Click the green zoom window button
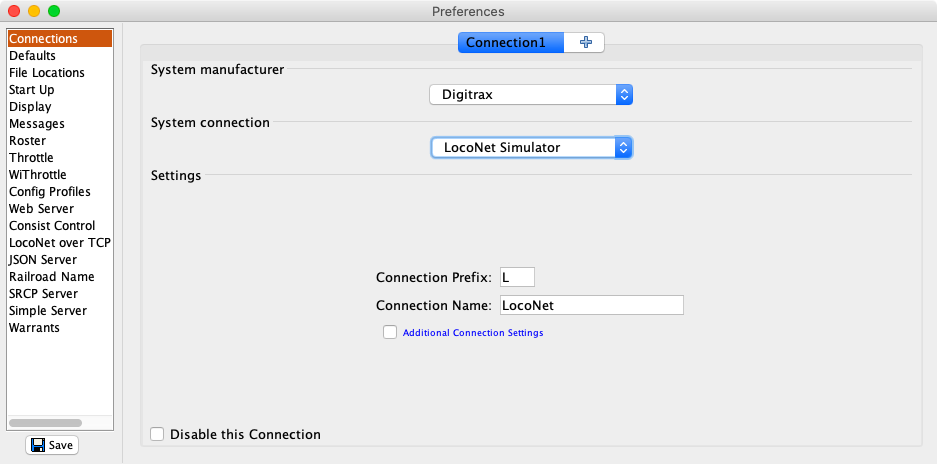Image resolution: width=937 pixels, height=464 pixels. click(x=54, y=11)
